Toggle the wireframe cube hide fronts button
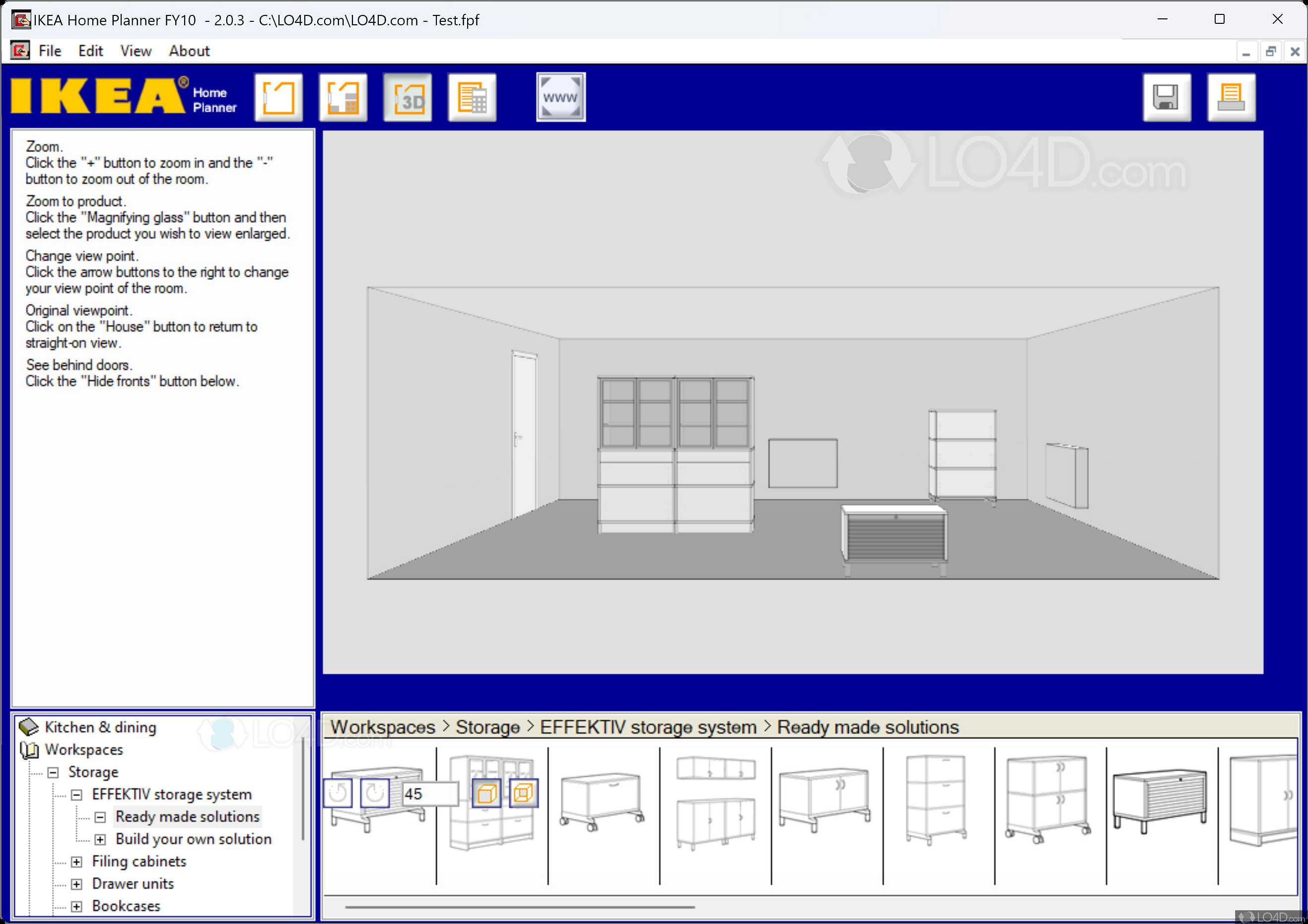 click(523, 793)
